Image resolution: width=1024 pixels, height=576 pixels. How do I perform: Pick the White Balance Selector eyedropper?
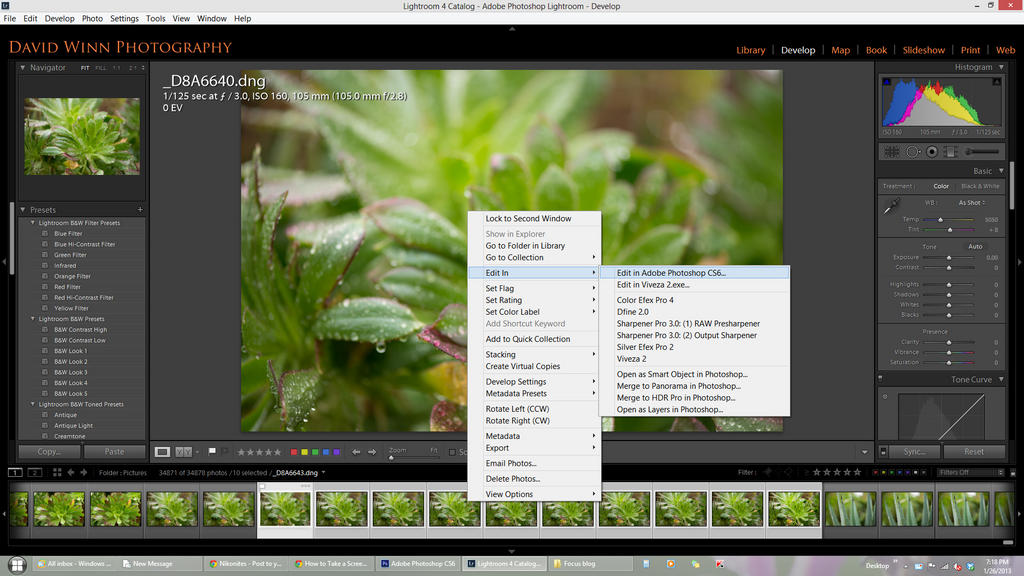tap(891, 207)
